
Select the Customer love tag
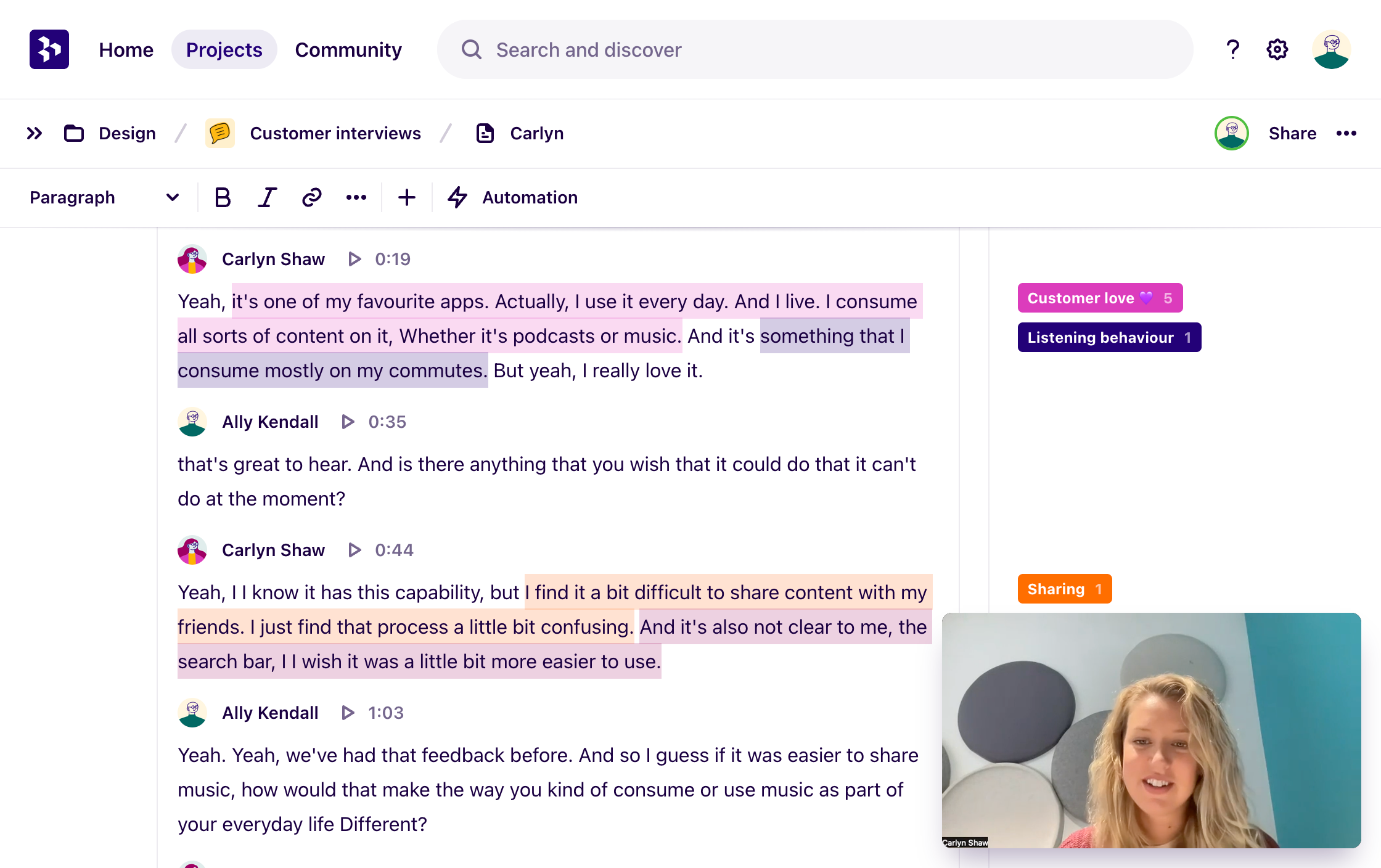click(x=1099, y=298)
